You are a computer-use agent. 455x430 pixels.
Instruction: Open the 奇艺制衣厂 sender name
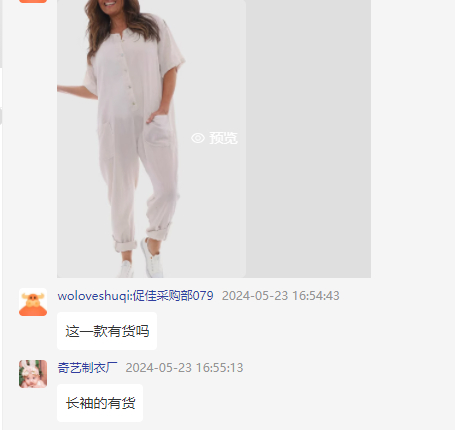pos(87,368)
